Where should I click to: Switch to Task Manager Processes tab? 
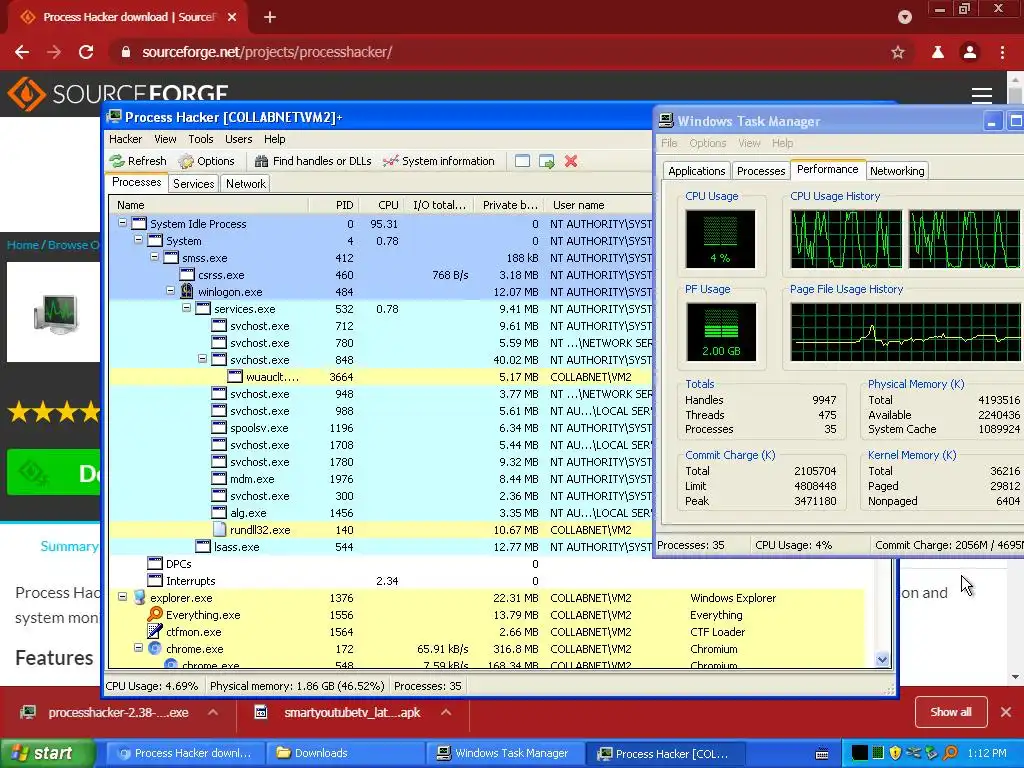click(x=761, y=171)
